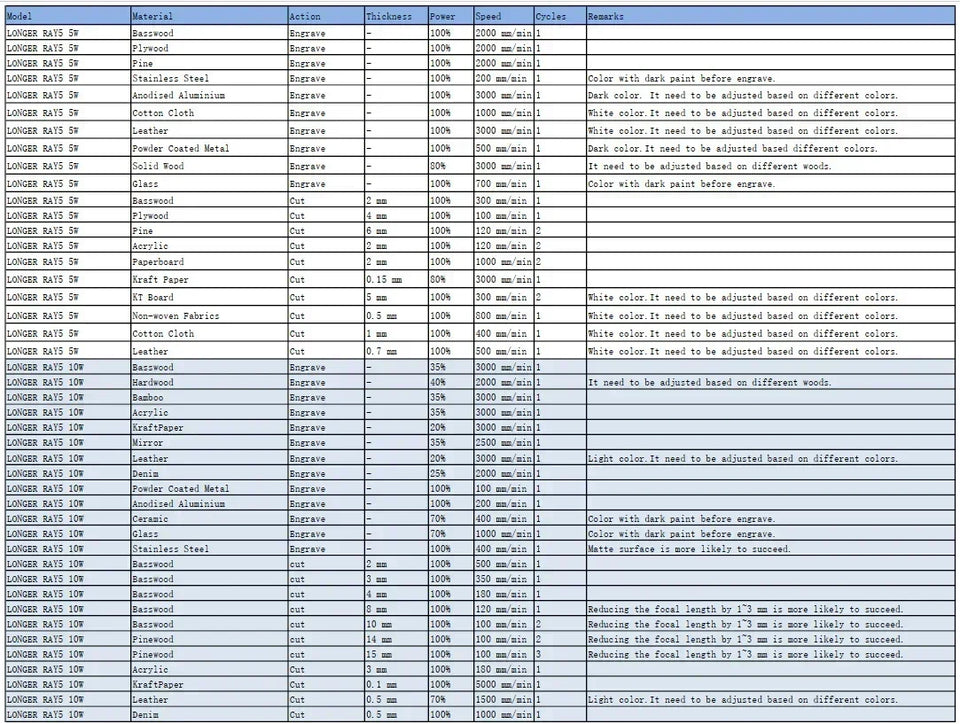Click the Thickness column header
The width and height of the screenshot is (960, 724).
397,17
